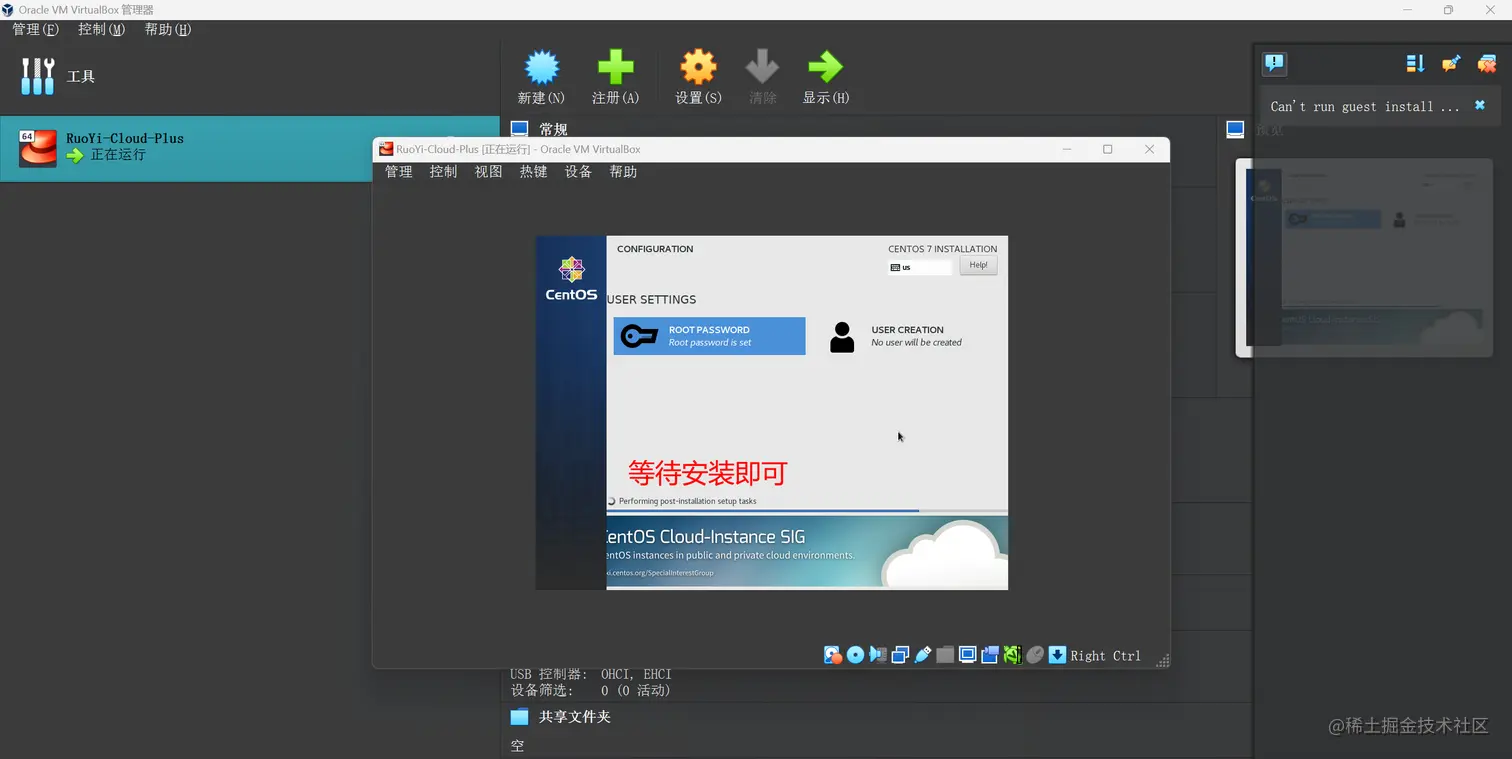The height and width of the screenshot is (759, 1512).
Task: Click the shared folders status icon
Action: click(945, 655)
